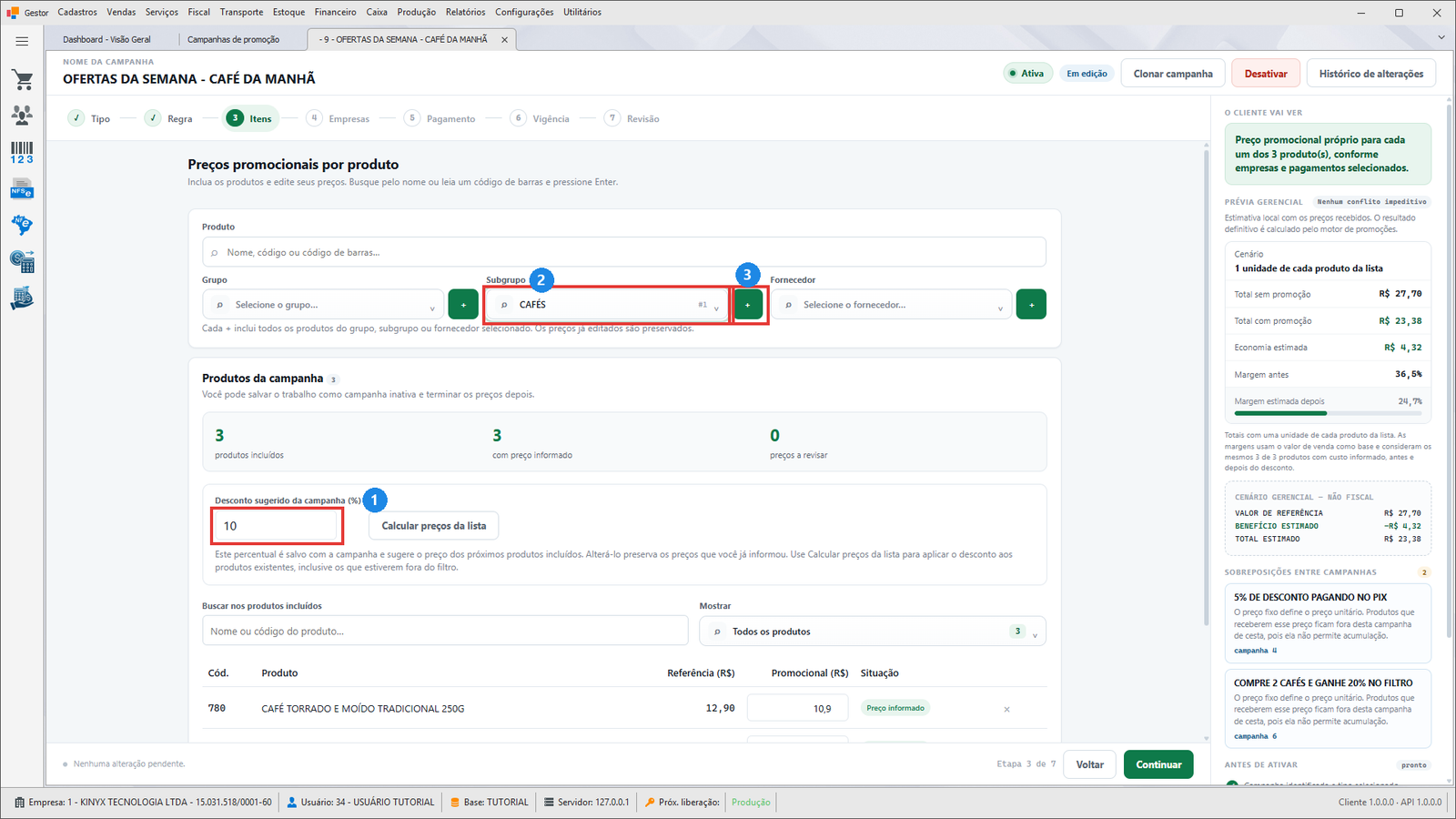Open the Grupo selection dropdown
The width and height of the screenshot is (1456, 819).
323,305
